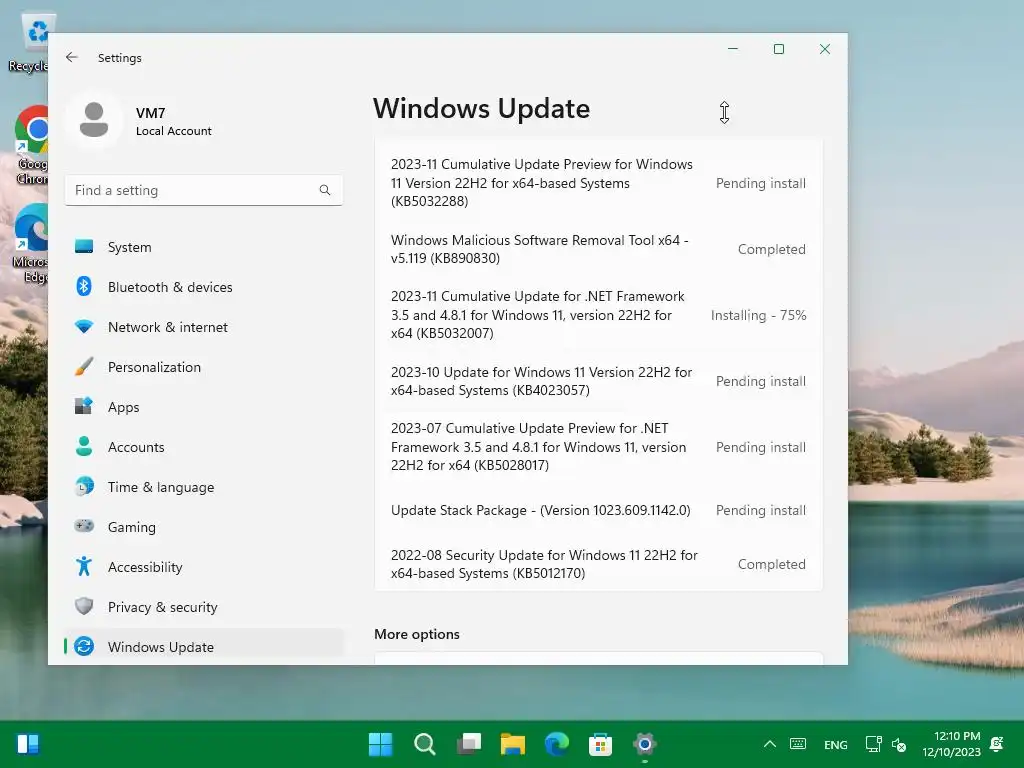Open the widgets button at taskbar left
This screenshot has height=768, width=1024.
point(28,744)
